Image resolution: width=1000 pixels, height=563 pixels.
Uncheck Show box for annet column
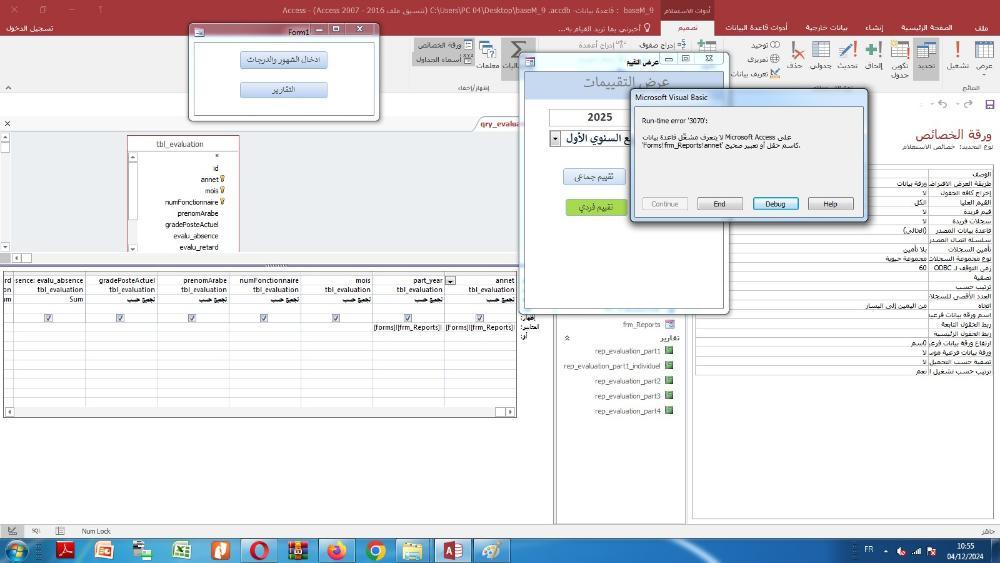tap(480, 318)
